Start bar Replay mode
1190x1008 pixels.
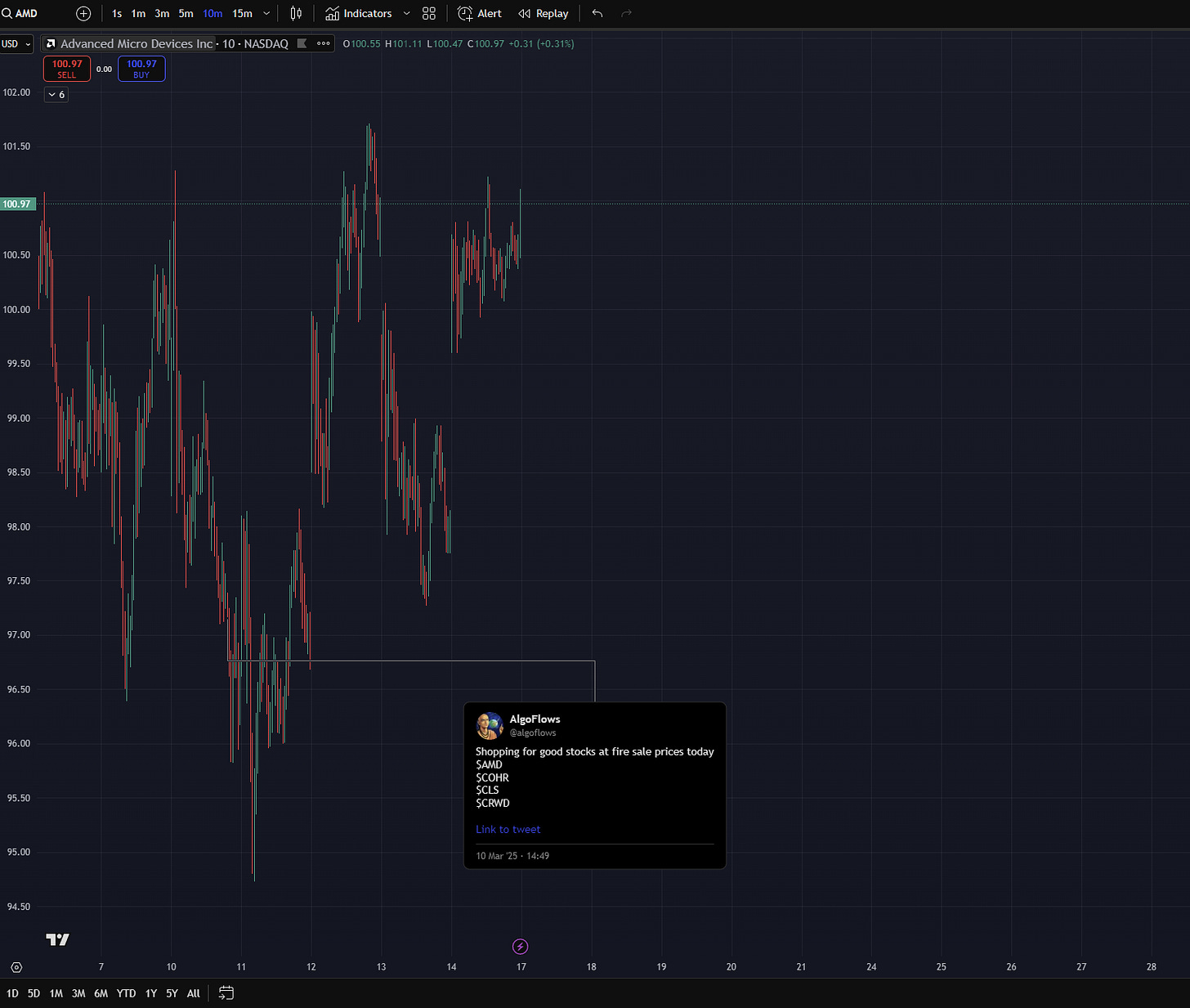click(544, 13)
